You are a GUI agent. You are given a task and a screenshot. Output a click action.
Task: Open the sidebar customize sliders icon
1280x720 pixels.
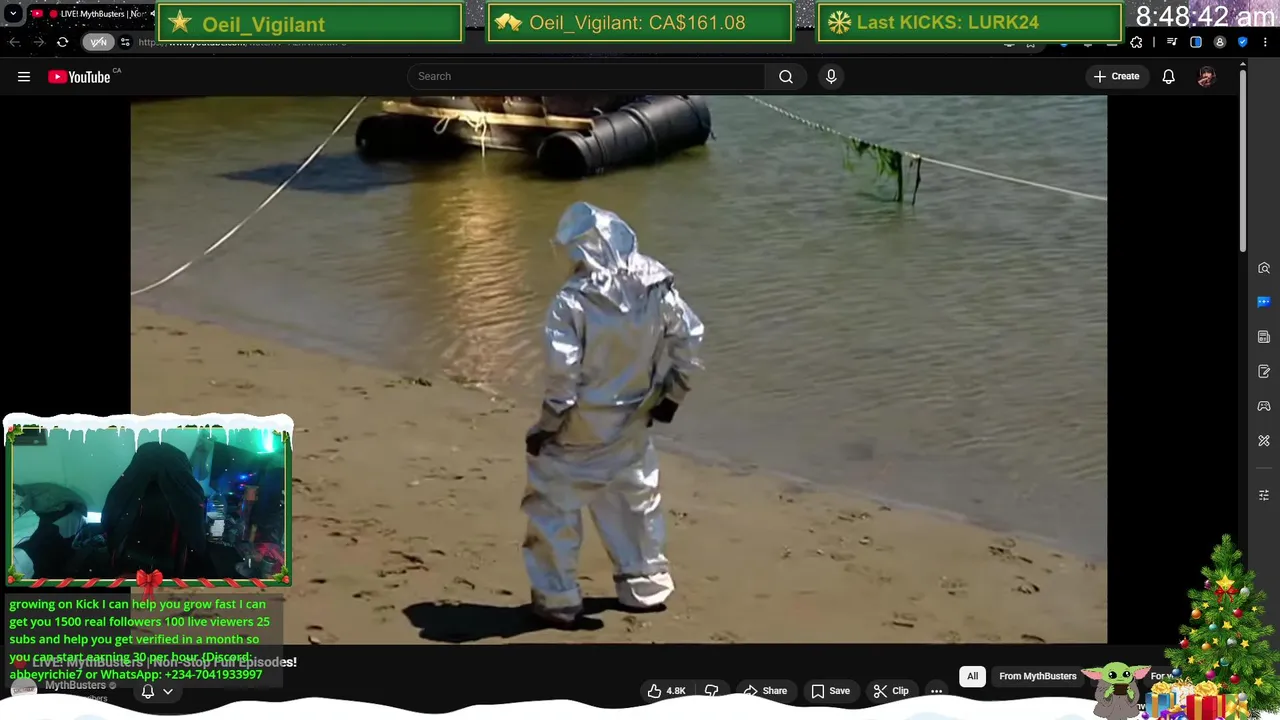1264,496
